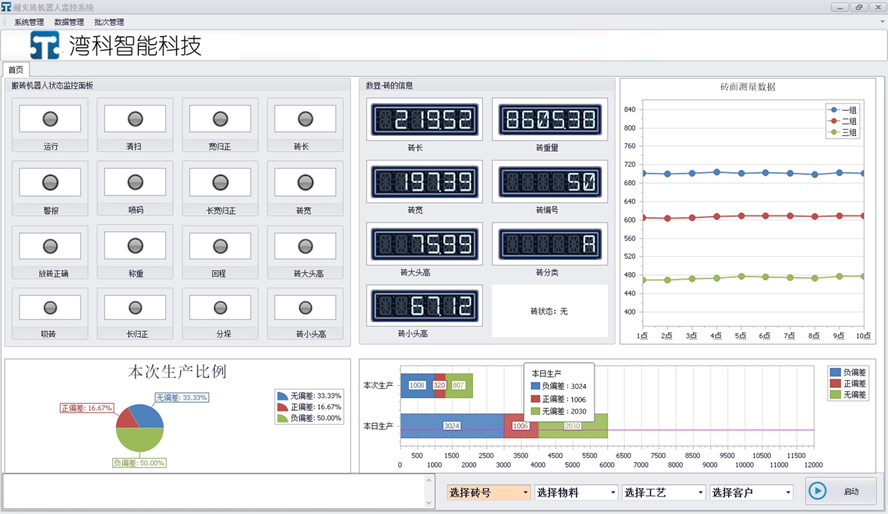Screen dimensions: 888x514
Task: Open the 批次管理 menu
Action: (109, 22)
